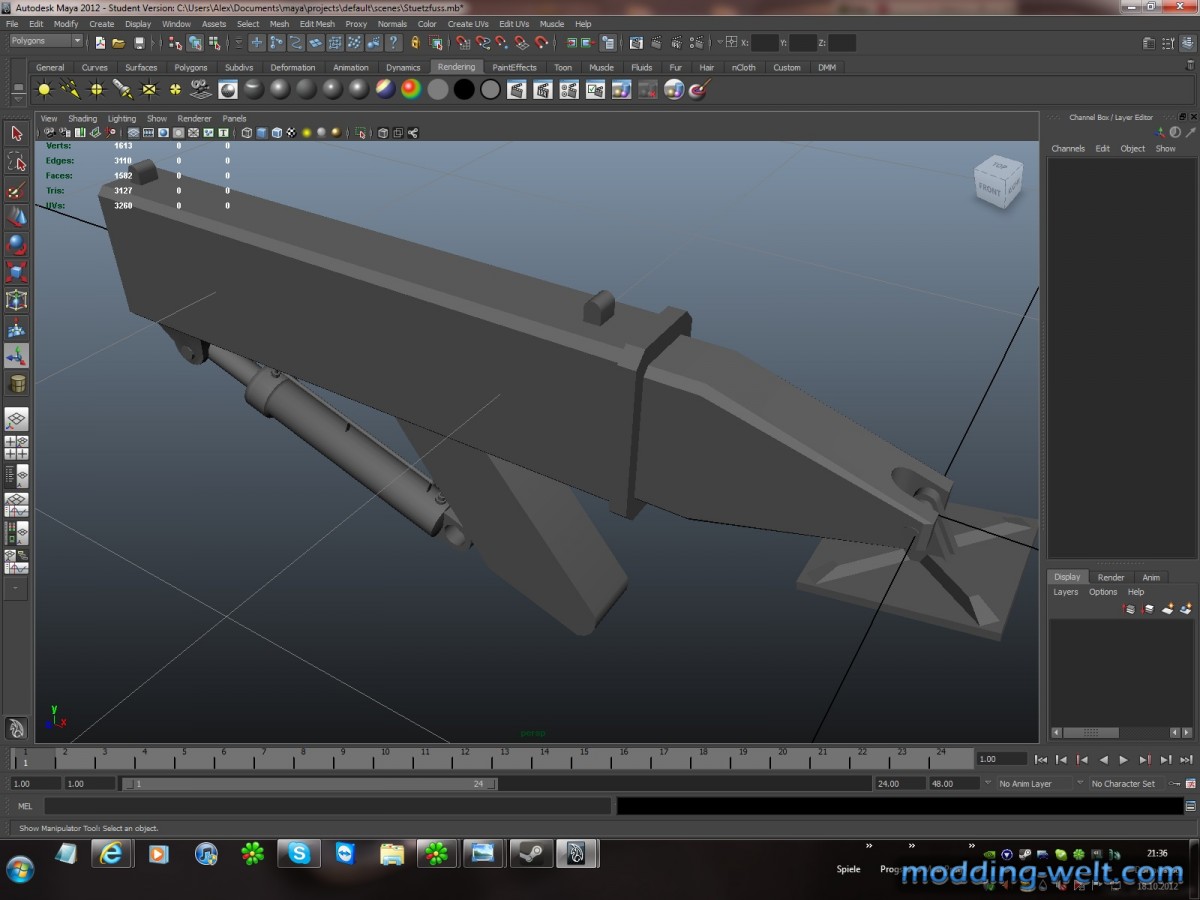Screen dimensions: 1200x900
Task: Expand the No Anim Layer dropdown
Action: tap(1033, 784)
